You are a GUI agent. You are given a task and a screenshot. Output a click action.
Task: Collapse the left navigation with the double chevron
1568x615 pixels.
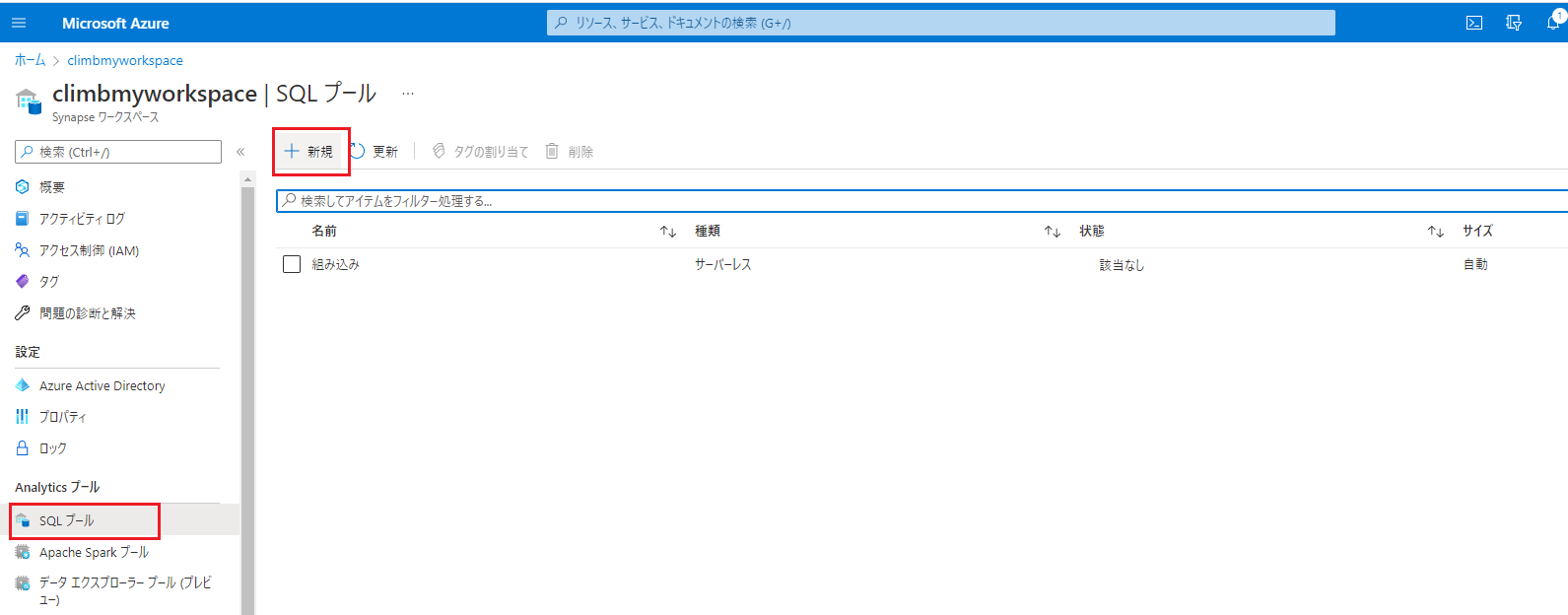click(x=240, y=152)
